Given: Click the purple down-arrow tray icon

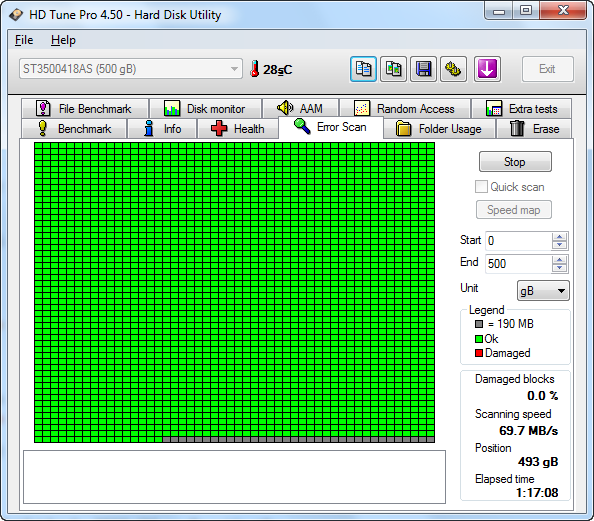Looking at the screenshot, I should pyautogui.click(x=487, y=69).
